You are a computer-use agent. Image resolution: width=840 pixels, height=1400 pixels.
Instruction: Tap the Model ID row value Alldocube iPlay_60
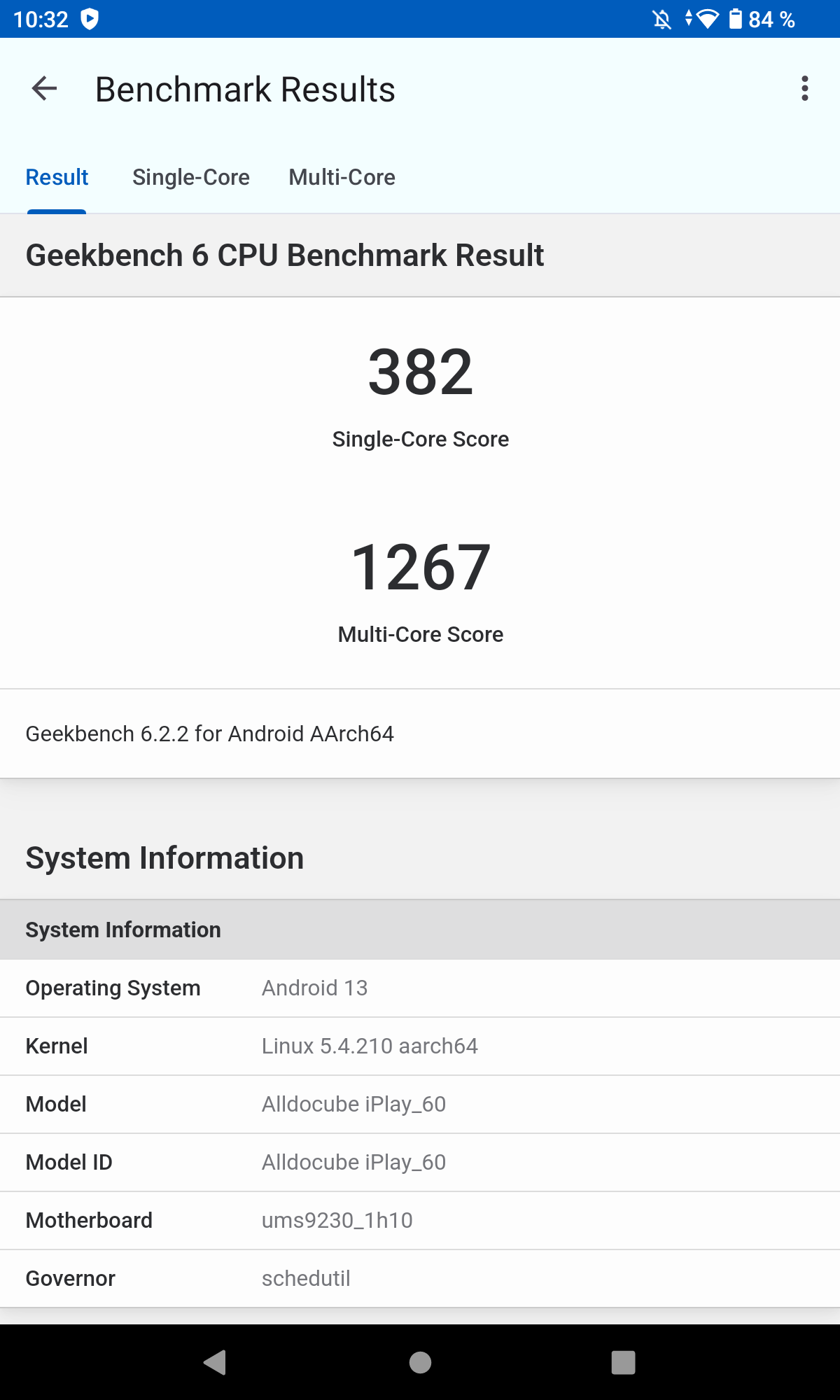coord(353,1162)
